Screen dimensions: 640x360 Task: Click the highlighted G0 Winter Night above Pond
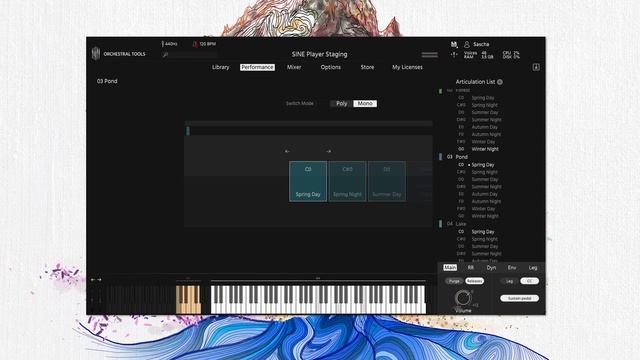pos(485,149)
